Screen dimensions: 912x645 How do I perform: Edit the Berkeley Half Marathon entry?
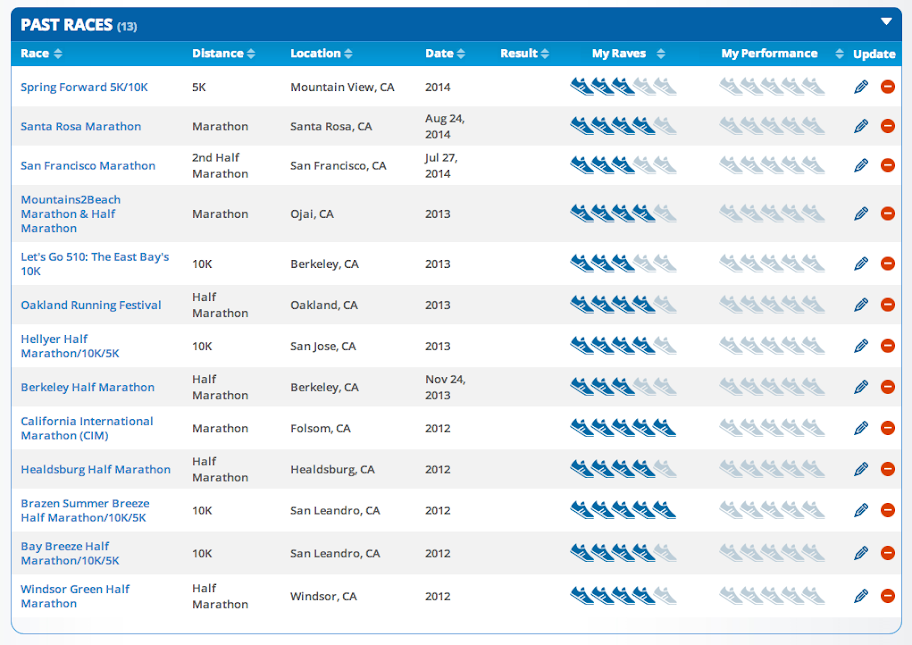[x=861, y=387]
